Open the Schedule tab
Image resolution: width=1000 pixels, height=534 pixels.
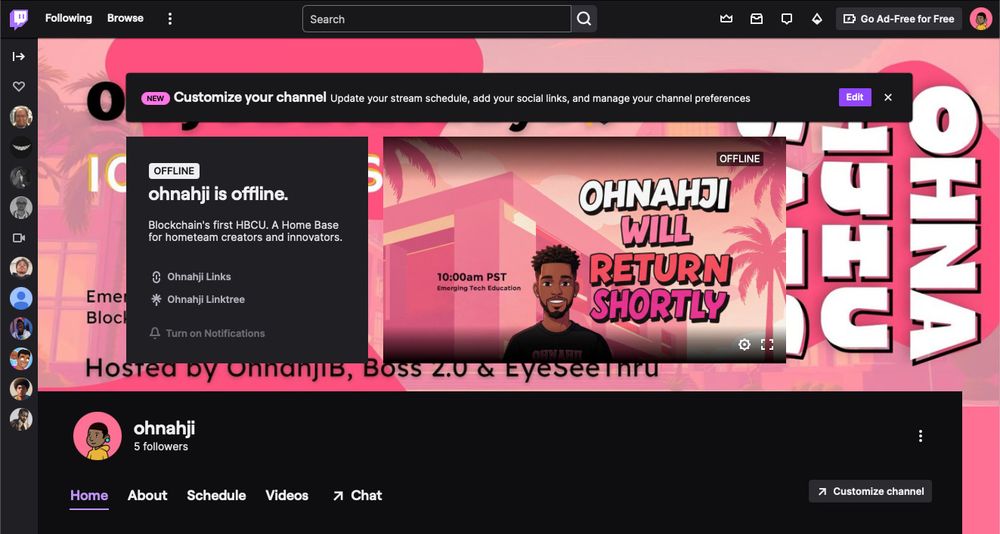click(216, 495)
